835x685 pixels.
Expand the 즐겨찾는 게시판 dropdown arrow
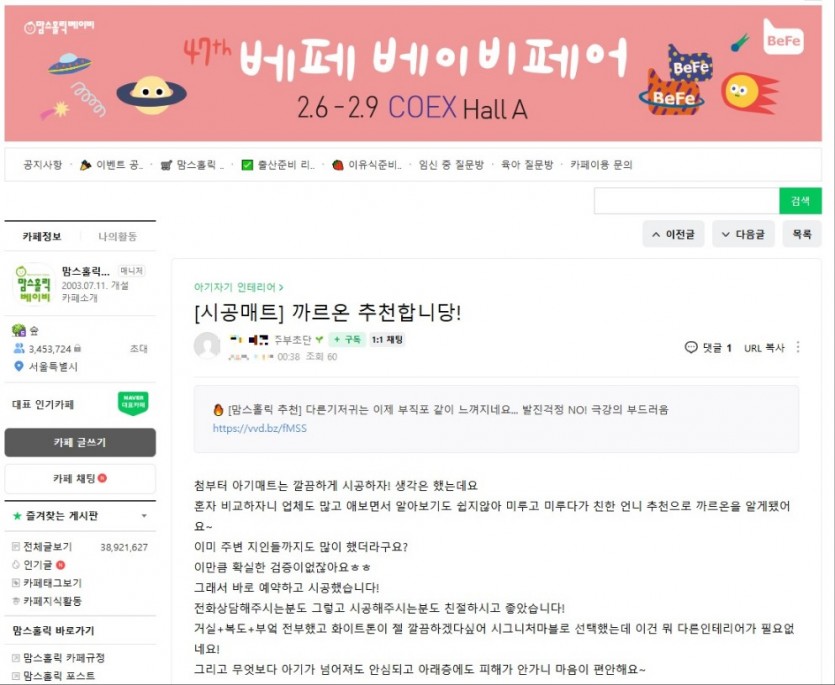pos(143,516)
